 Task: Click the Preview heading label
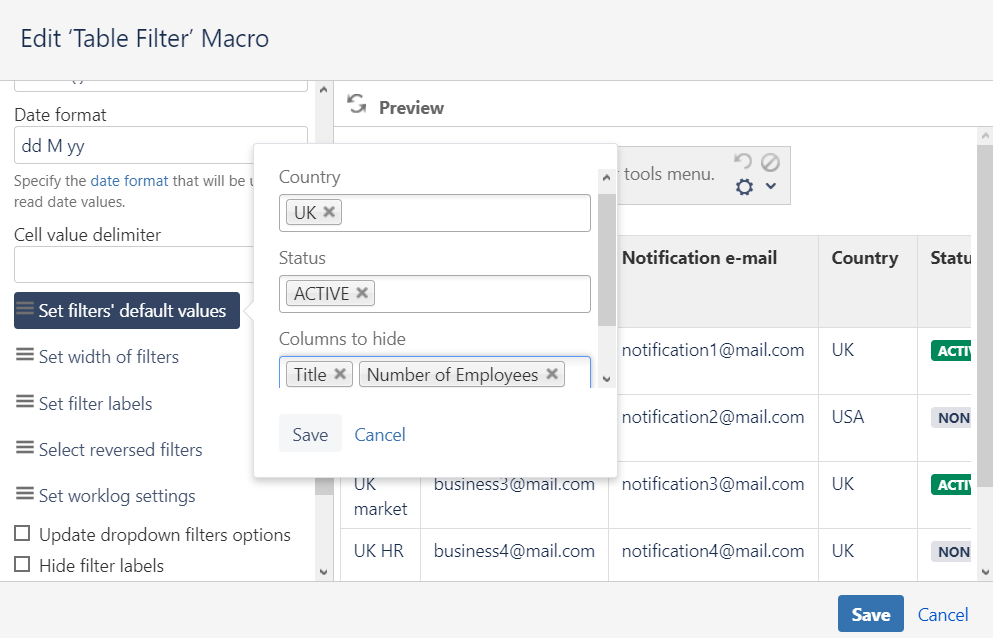pos(412,108)
